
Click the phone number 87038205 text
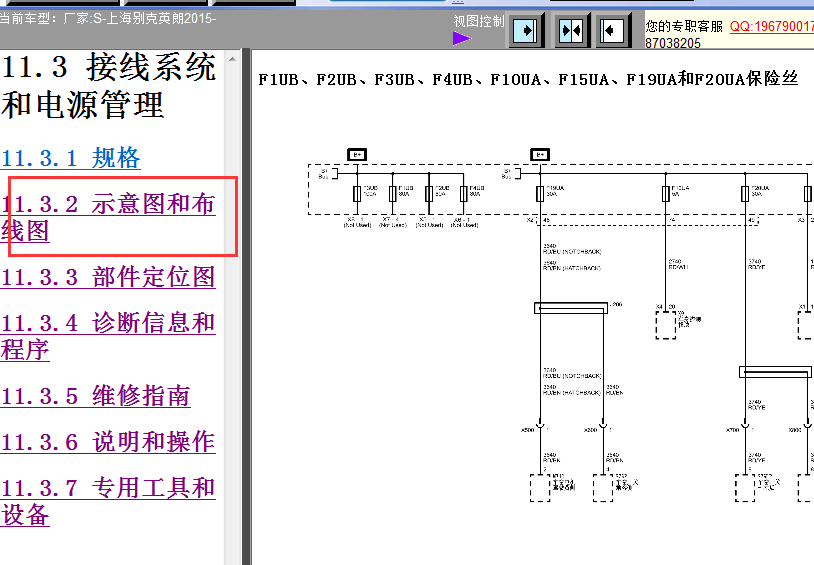673,43
